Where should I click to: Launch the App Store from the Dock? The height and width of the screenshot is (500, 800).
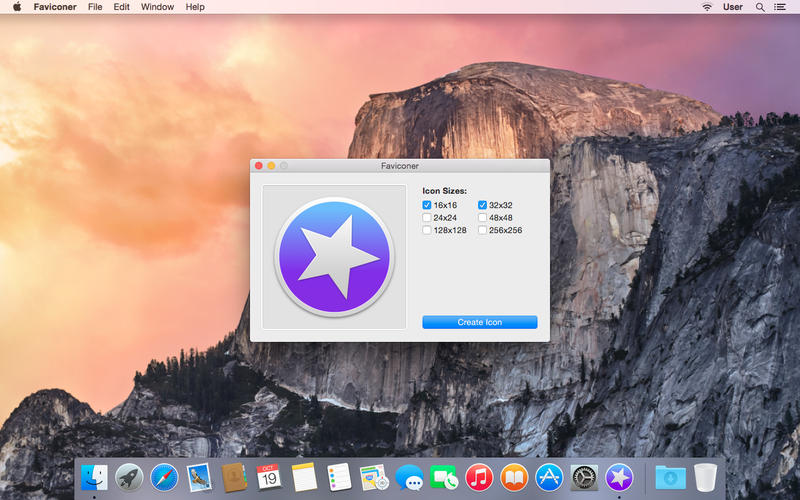pyautogui.click(x=549, y=477)
